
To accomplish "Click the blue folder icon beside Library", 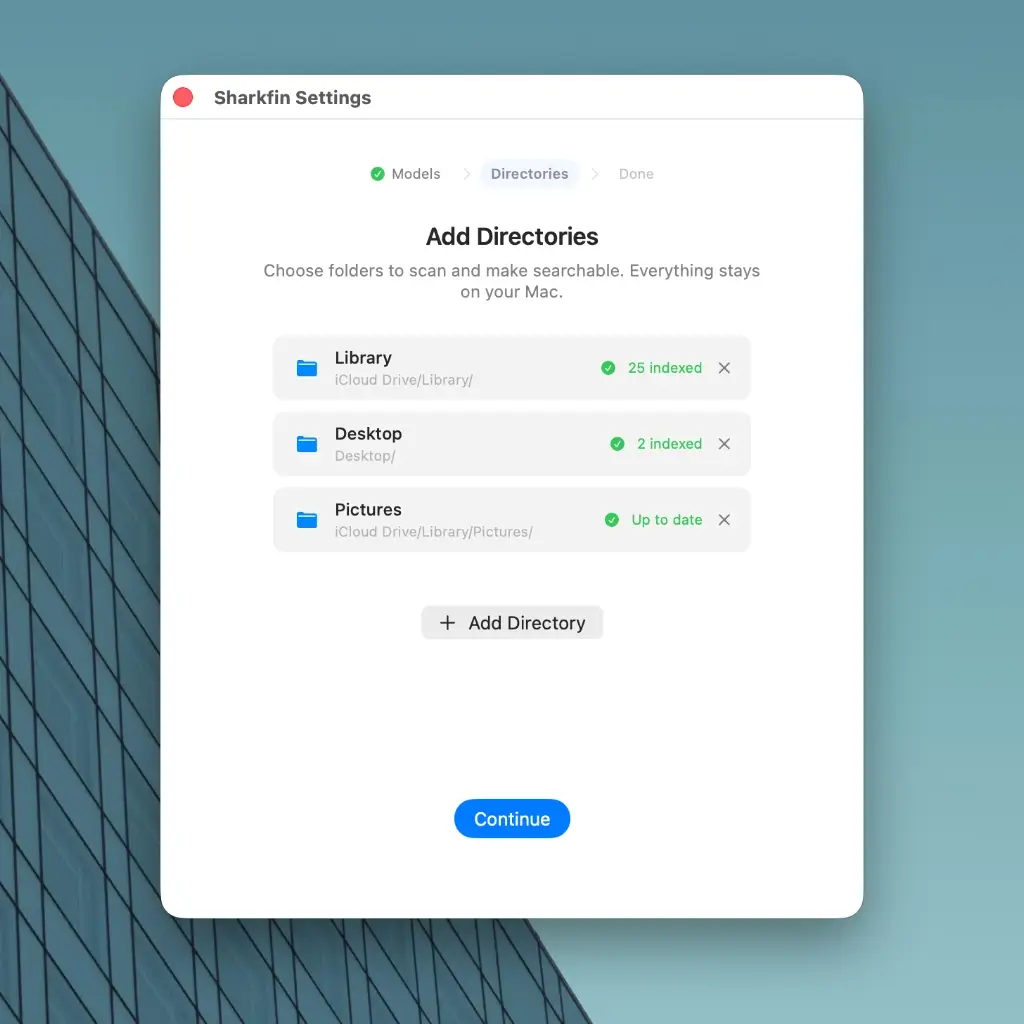I will coord(306,368).
